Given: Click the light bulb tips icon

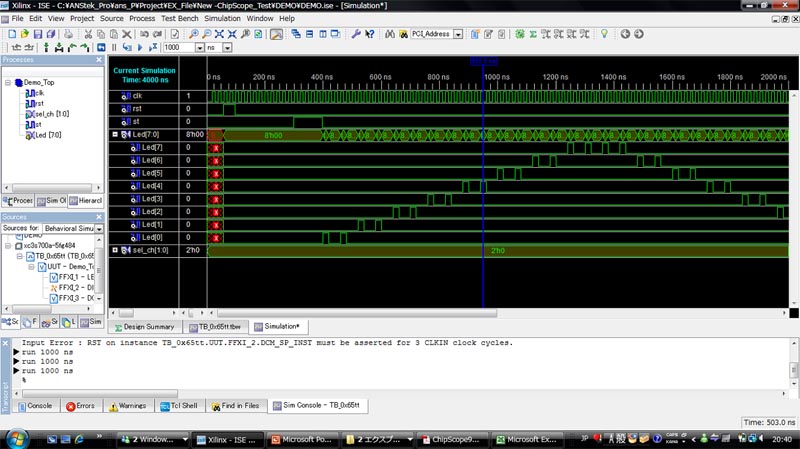Looking at the screenshot, I should click(605, 34).
